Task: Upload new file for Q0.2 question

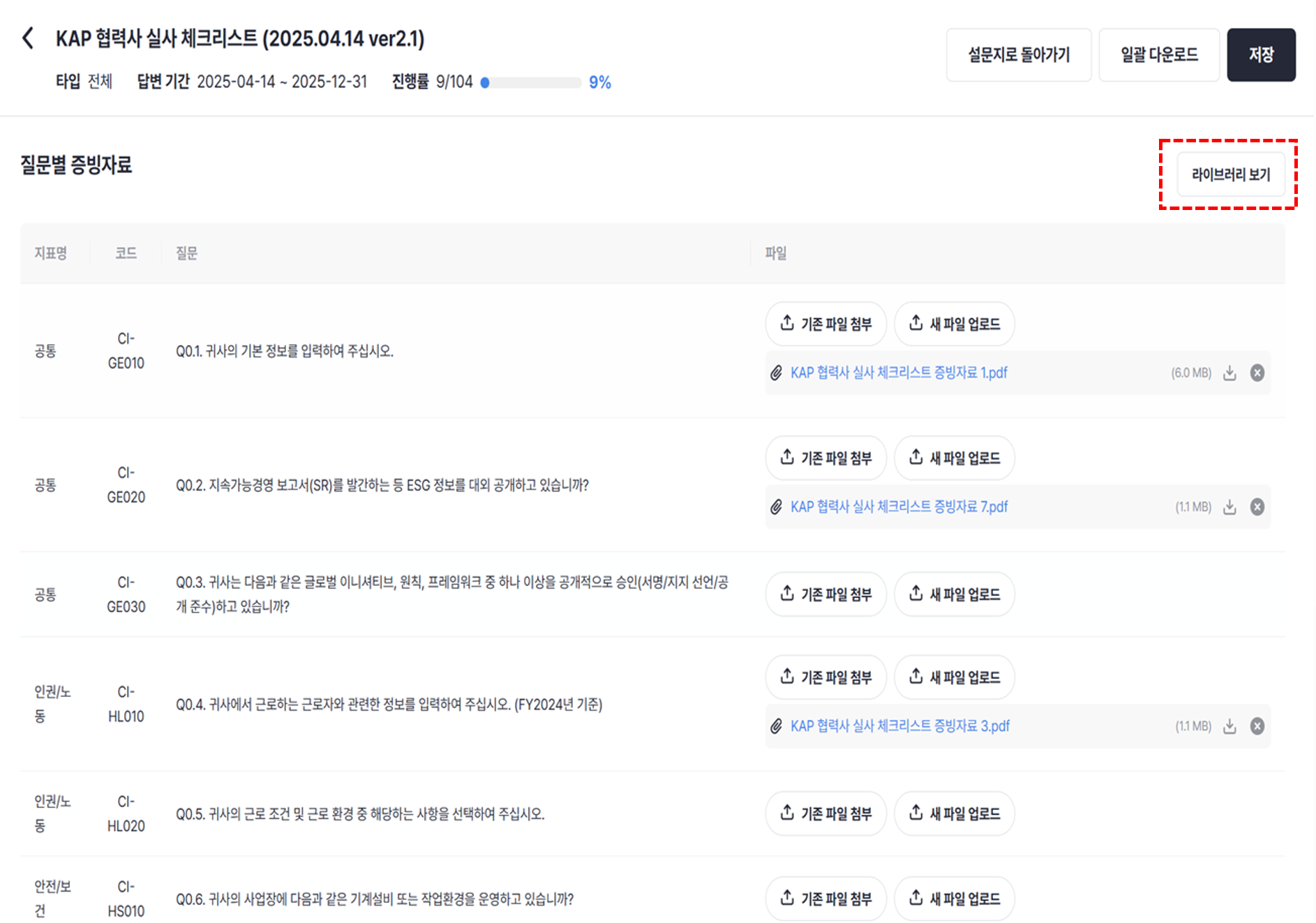Action: click(954, 458)
